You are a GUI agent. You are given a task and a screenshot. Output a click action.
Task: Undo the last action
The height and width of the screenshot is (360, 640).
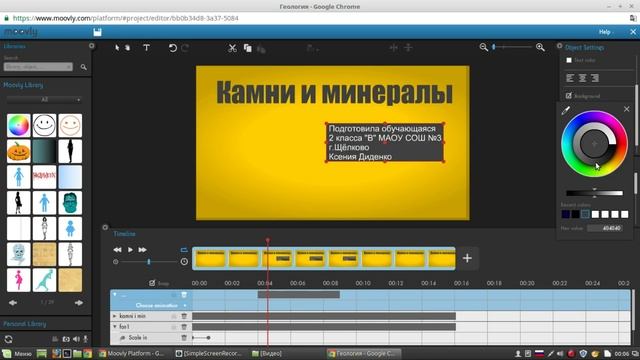click(173, 48)
